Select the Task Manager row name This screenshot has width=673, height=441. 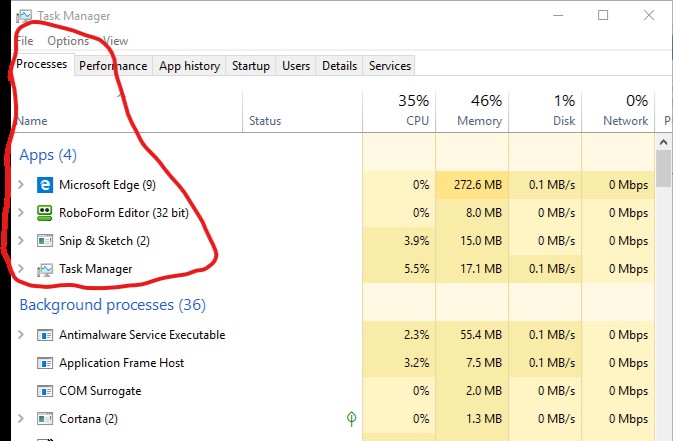(x=96, y=269)
